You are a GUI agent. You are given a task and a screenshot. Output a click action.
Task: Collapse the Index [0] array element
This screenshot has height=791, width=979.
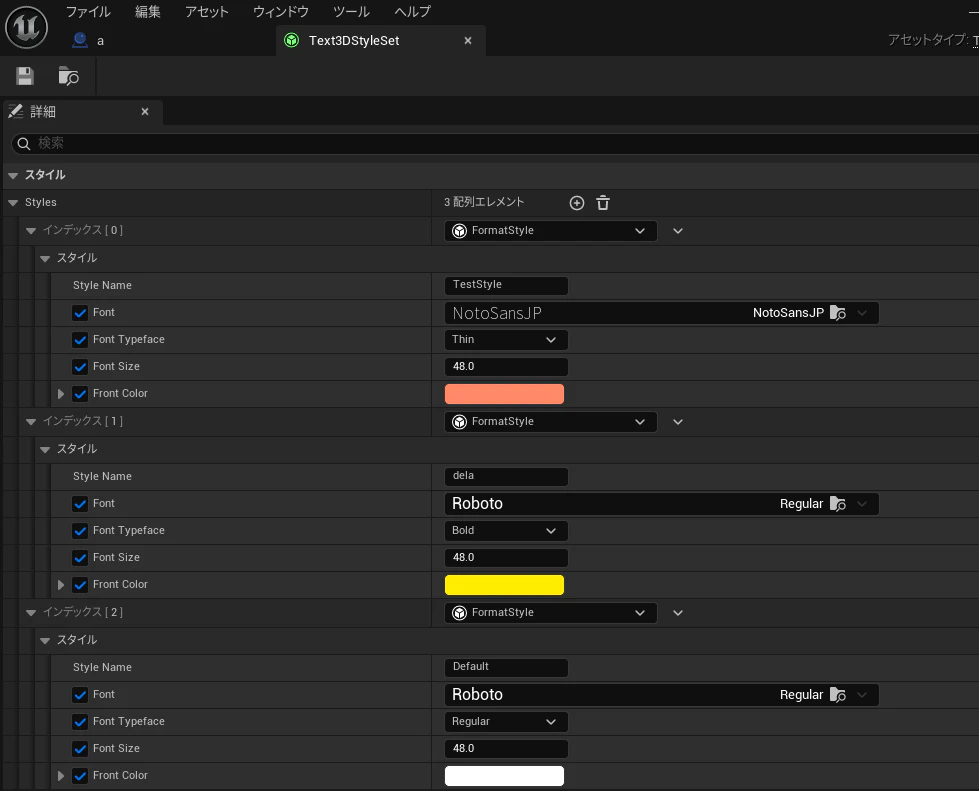click(31, 231)
